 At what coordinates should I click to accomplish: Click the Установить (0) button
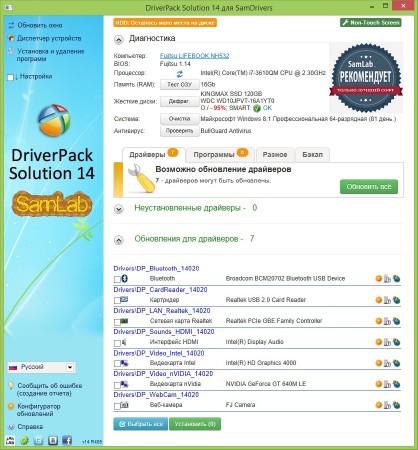tap(195, 424)
